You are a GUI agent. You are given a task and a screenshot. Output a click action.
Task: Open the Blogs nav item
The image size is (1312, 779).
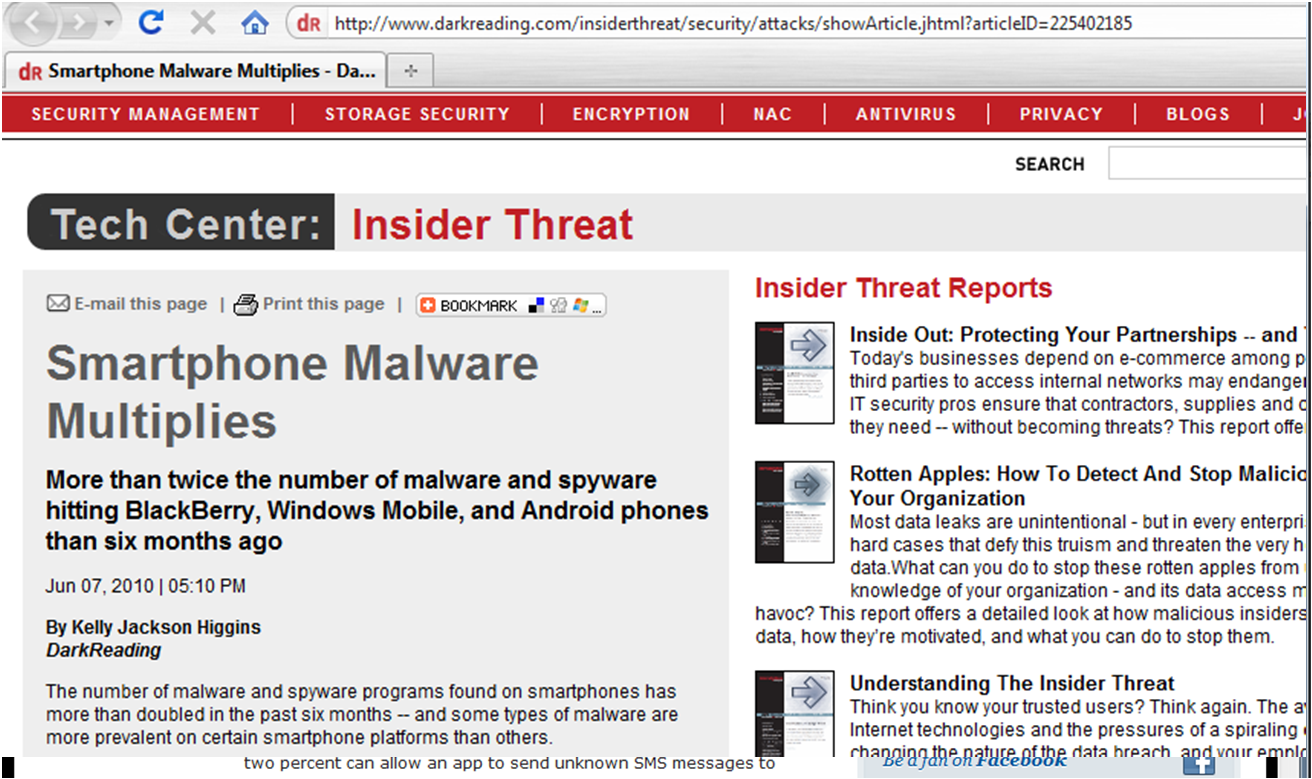click(1198, 114)
